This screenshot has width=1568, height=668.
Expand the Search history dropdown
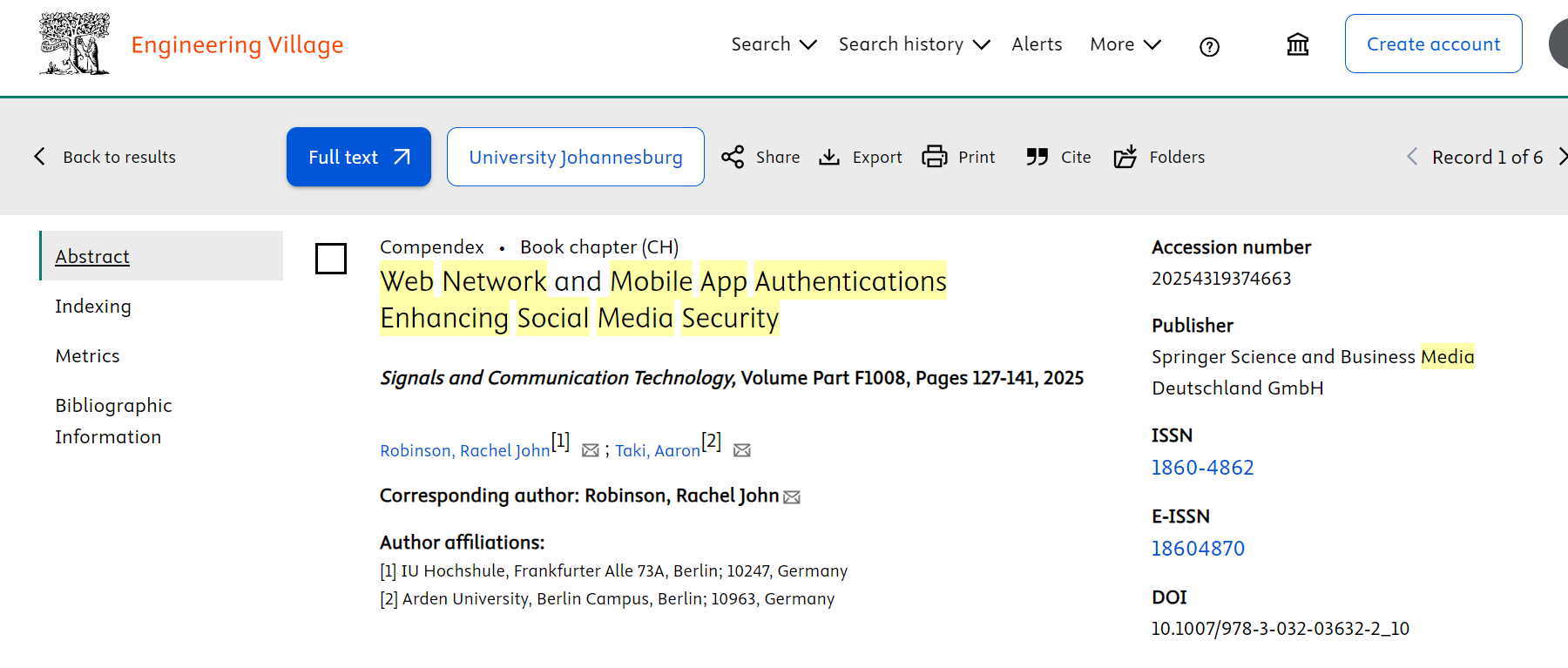click(x=914, y=44)
